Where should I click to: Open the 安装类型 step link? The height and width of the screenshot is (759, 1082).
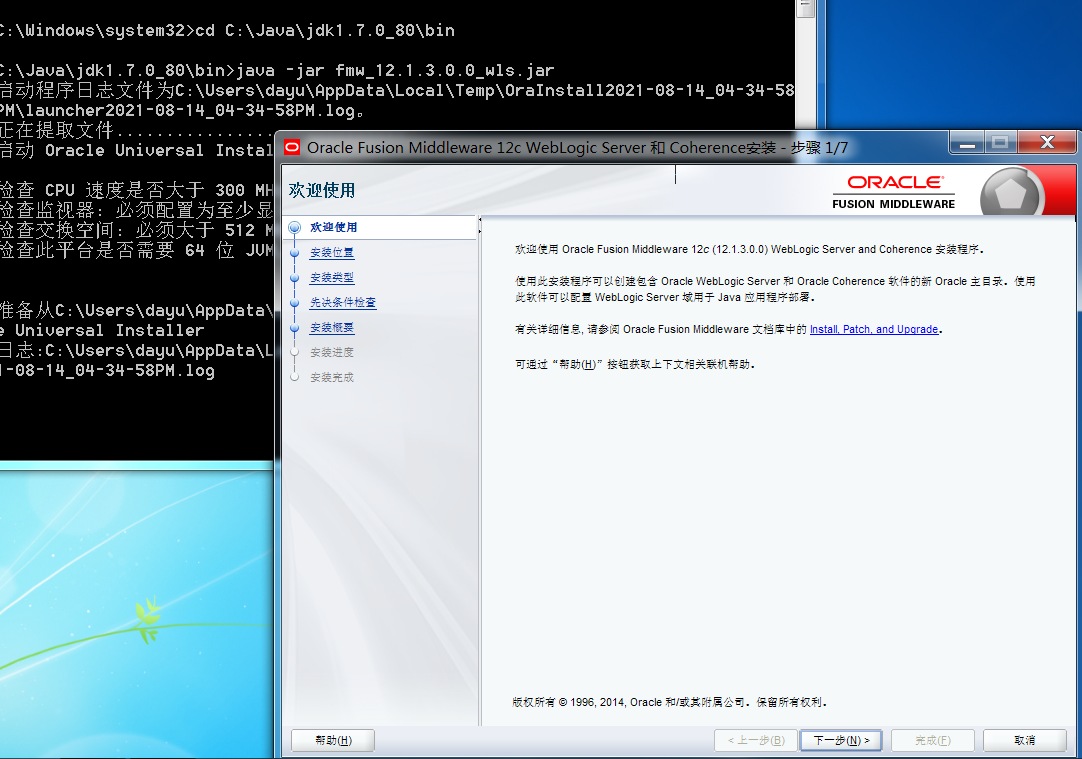332,277
